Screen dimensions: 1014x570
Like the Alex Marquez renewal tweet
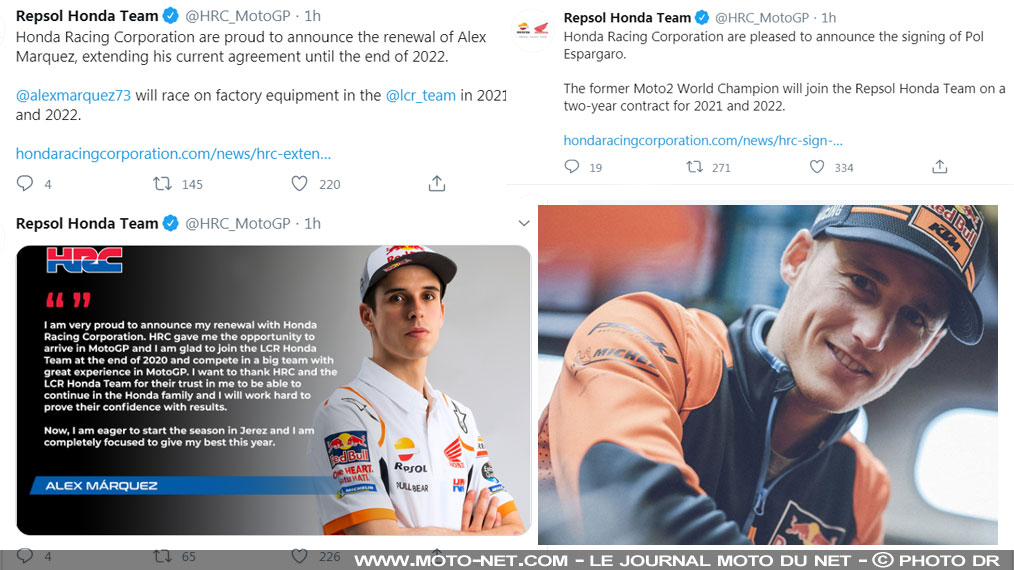point(299,184)
